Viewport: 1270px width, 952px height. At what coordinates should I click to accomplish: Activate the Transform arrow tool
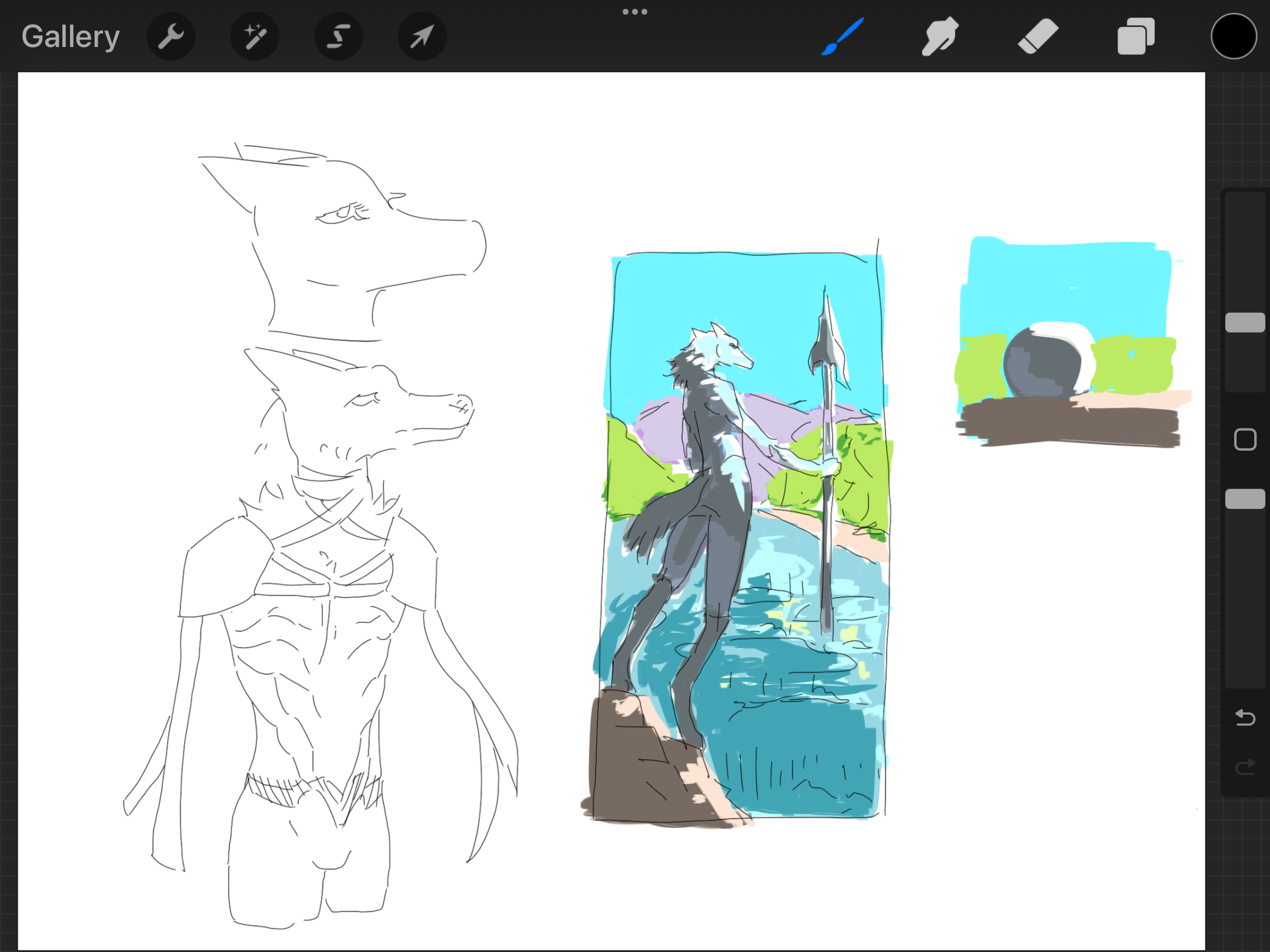422,36
